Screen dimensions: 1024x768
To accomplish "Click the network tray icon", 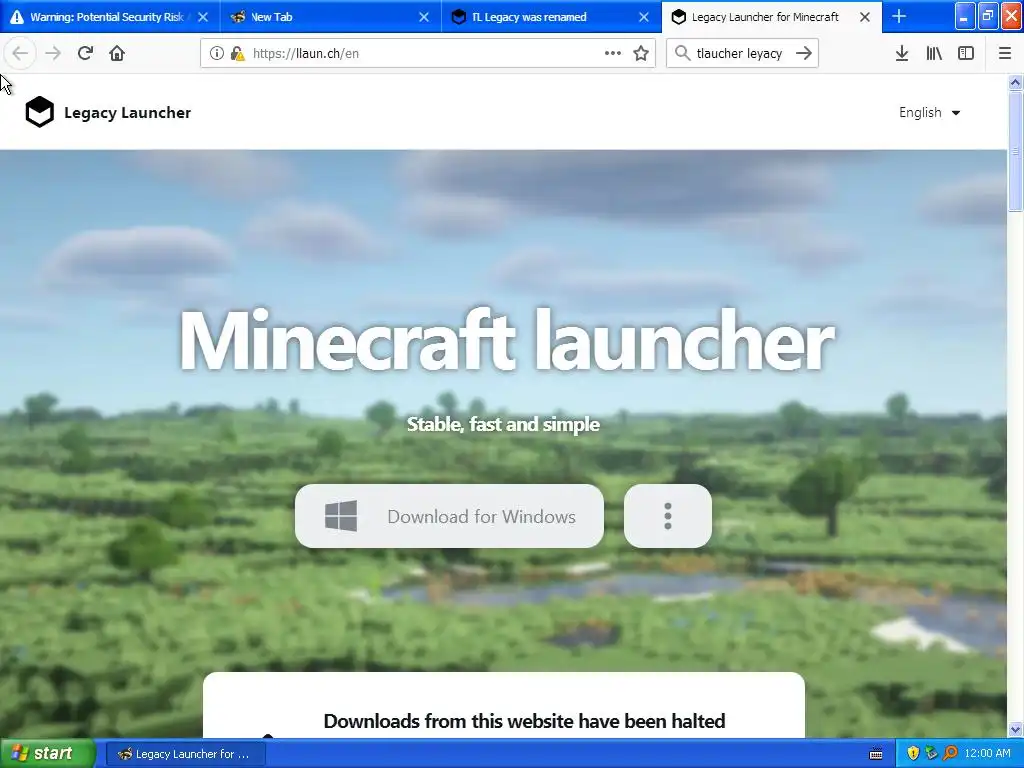I will tap(931, 754).
